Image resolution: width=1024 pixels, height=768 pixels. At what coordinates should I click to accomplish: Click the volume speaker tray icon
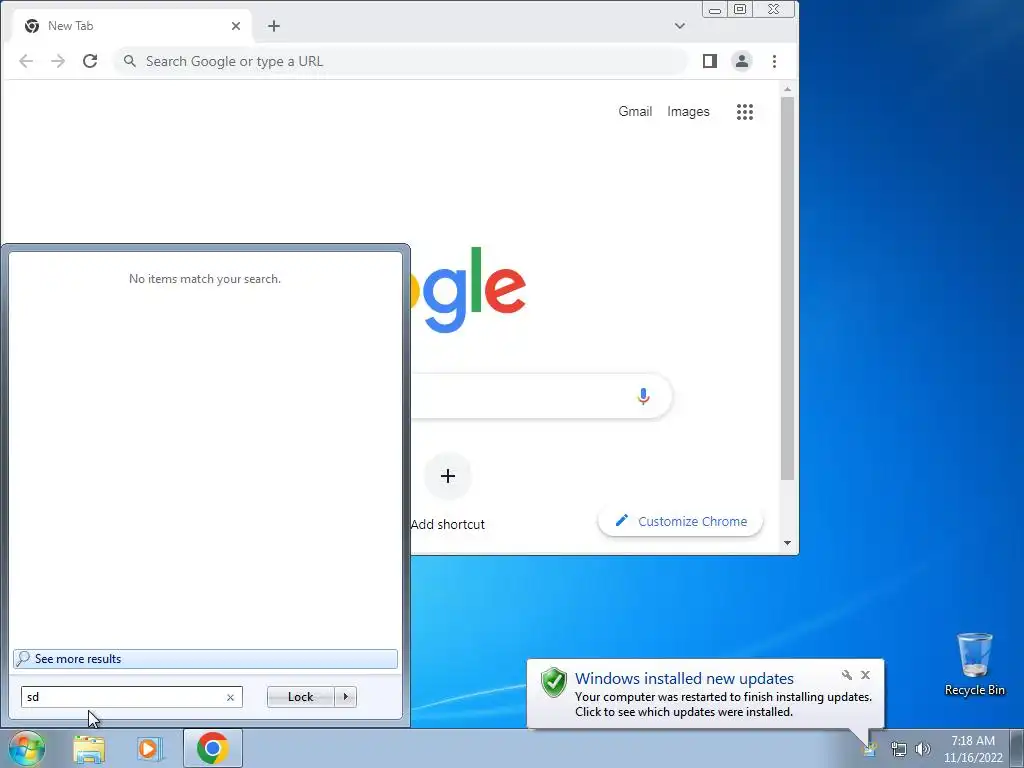coord(923,749)
